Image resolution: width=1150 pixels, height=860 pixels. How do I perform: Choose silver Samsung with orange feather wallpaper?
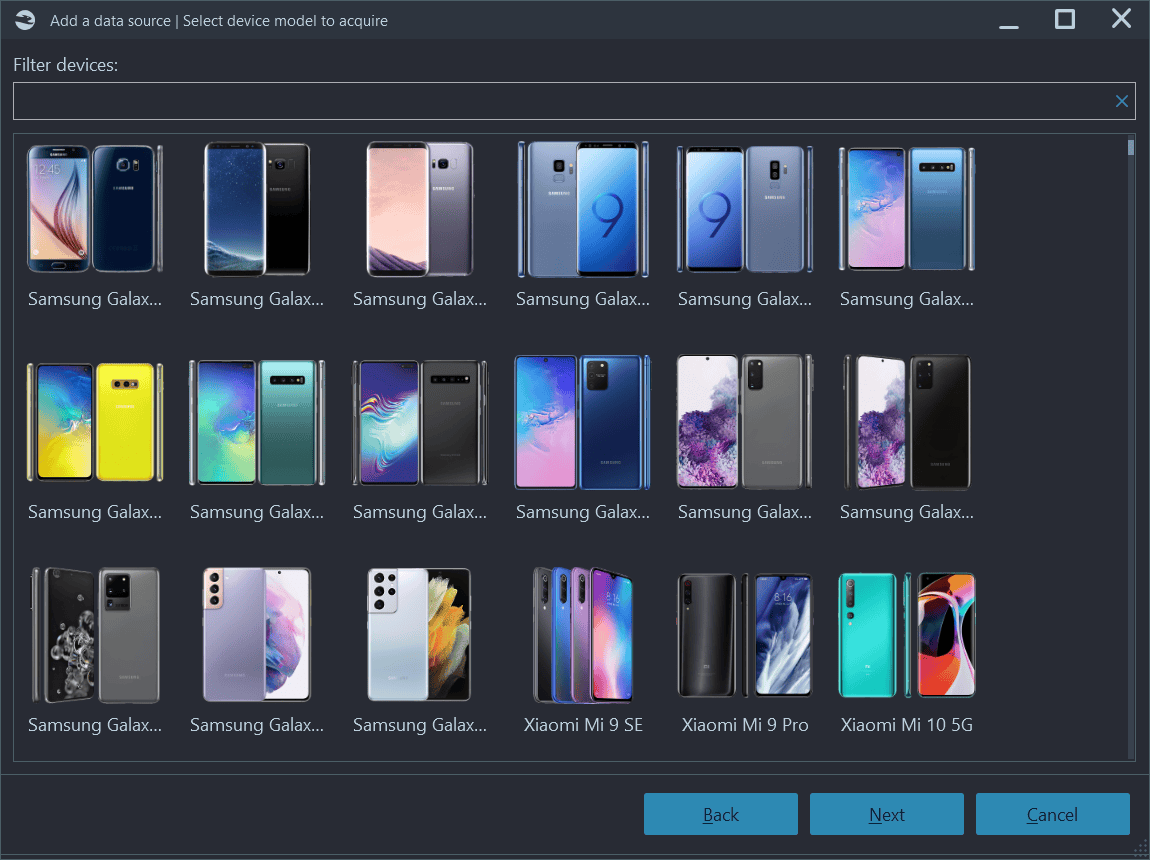click(x=420, y=651)
